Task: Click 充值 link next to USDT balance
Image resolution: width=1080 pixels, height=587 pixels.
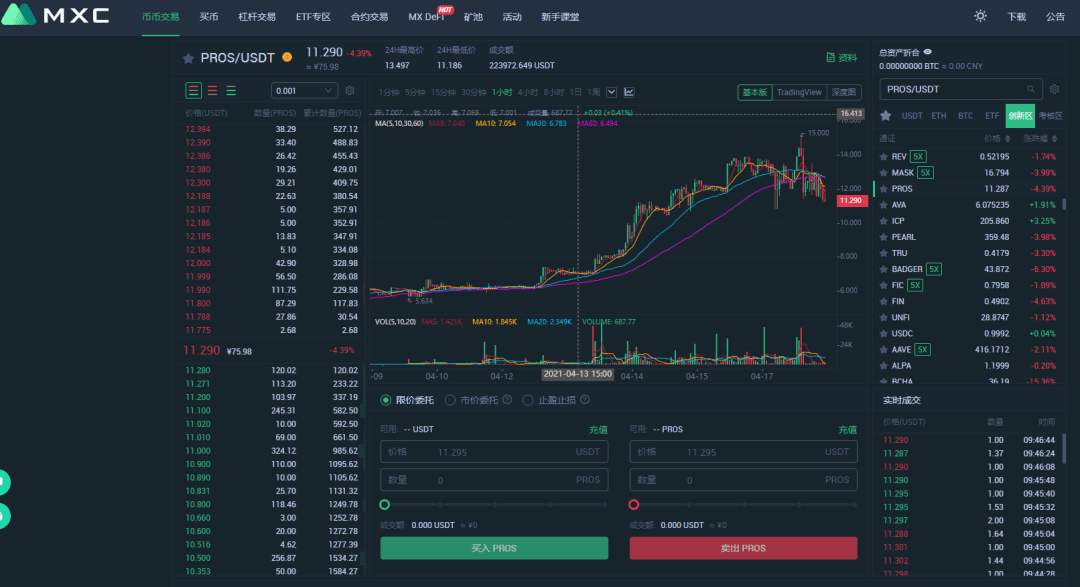Action: pos(599,429)
